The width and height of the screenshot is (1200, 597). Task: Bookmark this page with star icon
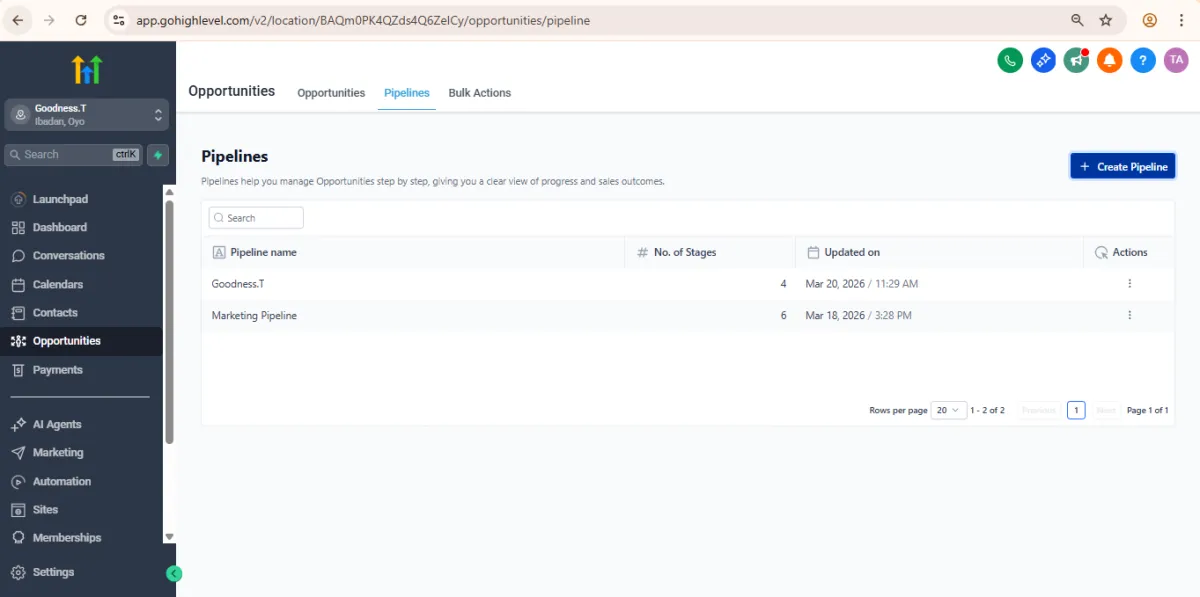point(1106,20)
